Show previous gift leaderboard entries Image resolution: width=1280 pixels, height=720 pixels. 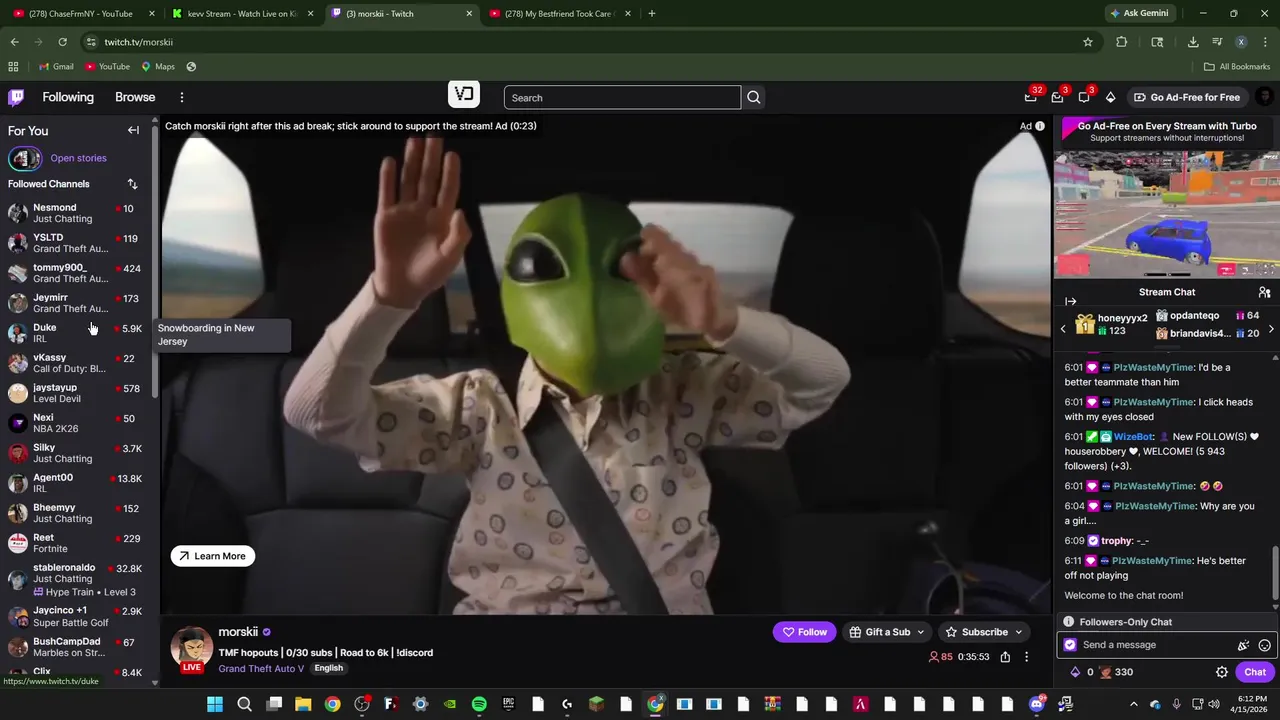point(1063,328)
